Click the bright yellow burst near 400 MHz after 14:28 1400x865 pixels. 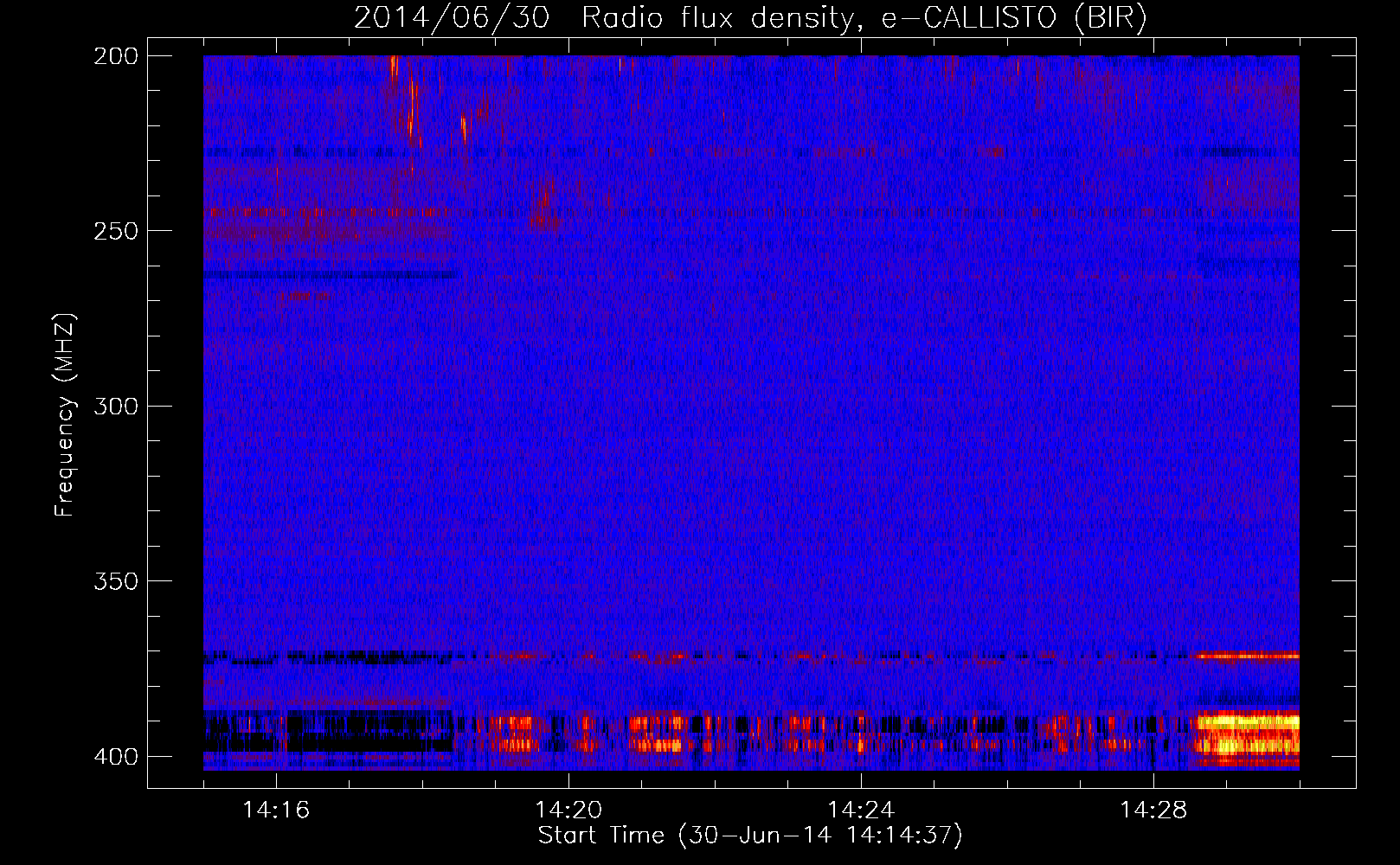coord(1246,737)
